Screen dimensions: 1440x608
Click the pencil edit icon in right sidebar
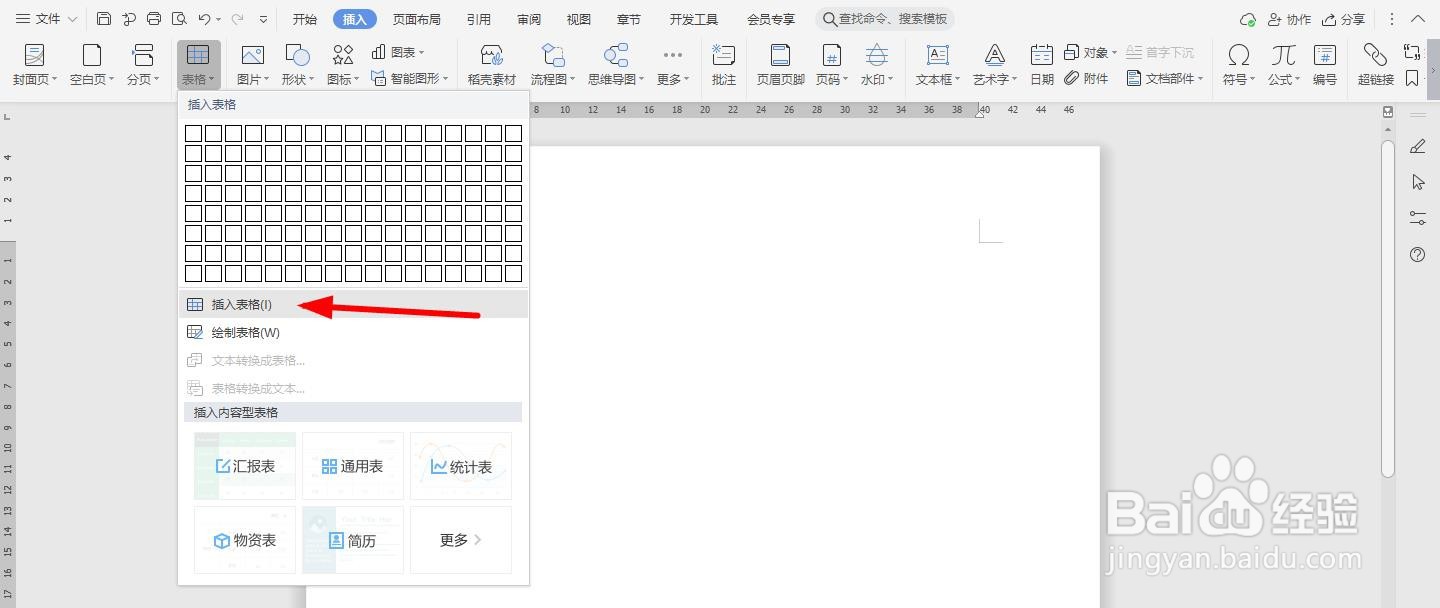point(1417,146)
